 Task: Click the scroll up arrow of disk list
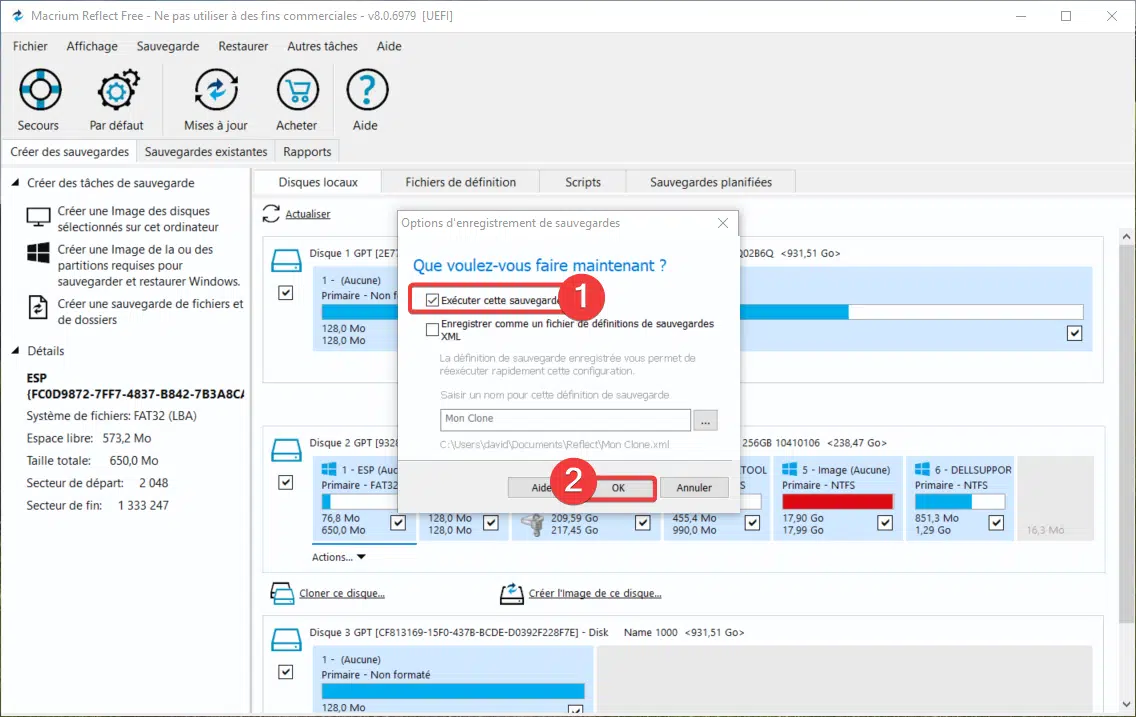click(x=1126, y=236)
